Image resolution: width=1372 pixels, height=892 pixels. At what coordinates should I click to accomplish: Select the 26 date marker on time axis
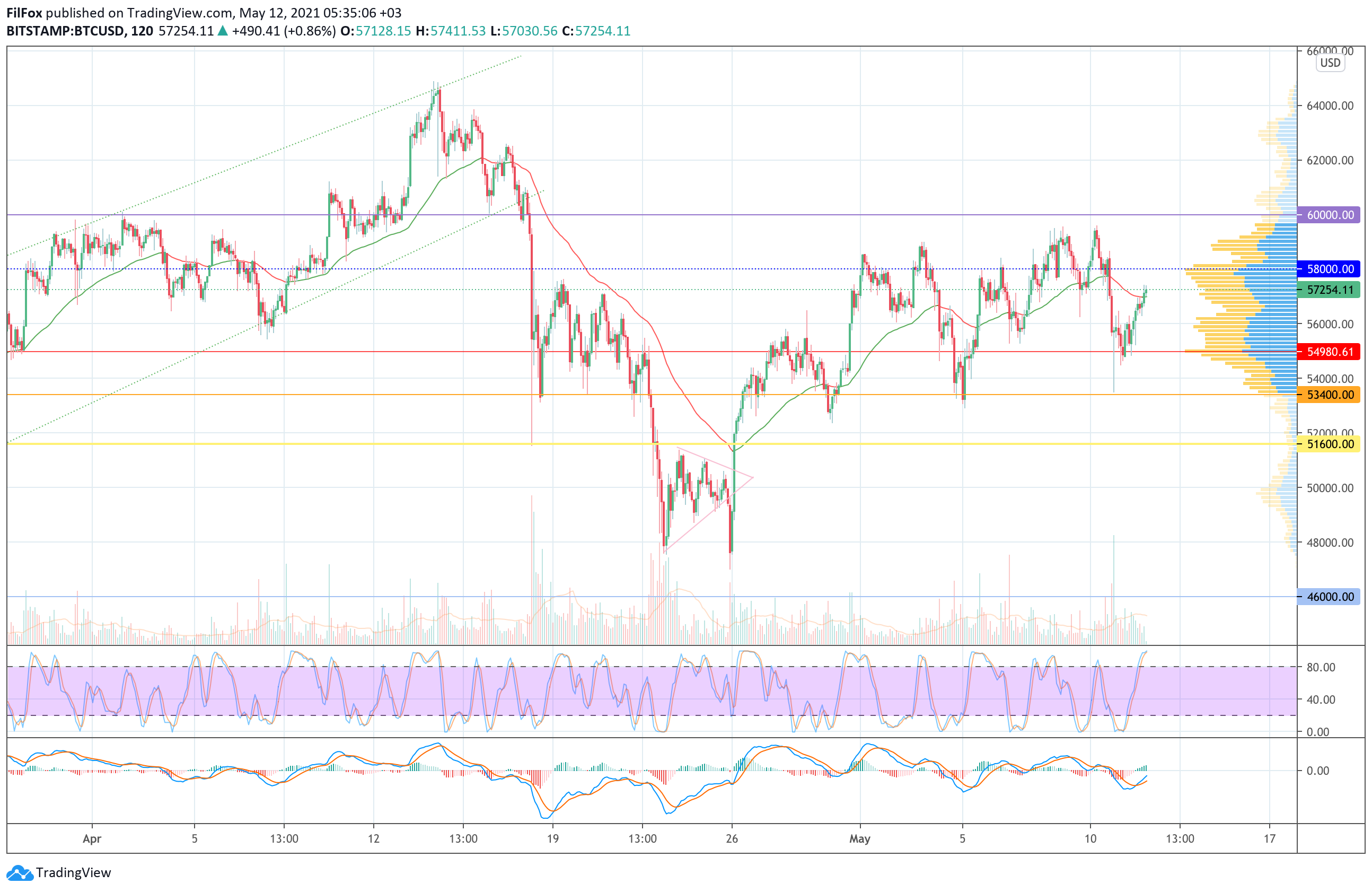(x=732, y=839)
